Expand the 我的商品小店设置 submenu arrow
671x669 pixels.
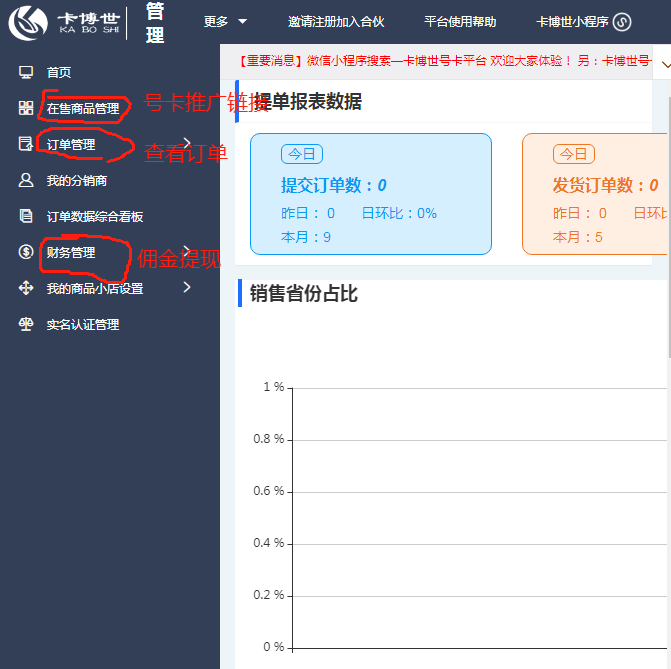[x=187, y=287]
